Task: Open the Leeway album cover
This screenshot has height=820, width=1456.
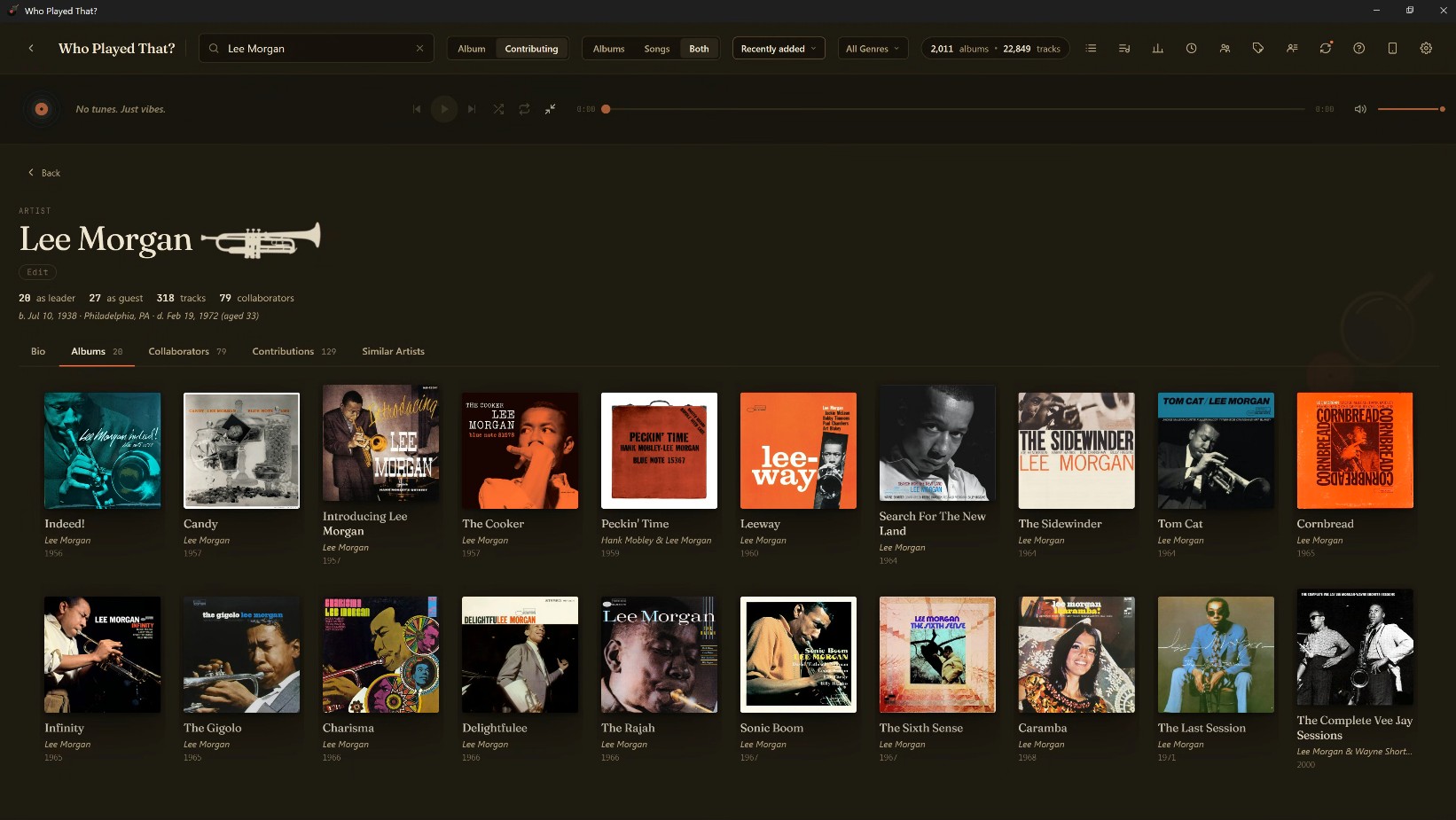Action: click(798, 450)
